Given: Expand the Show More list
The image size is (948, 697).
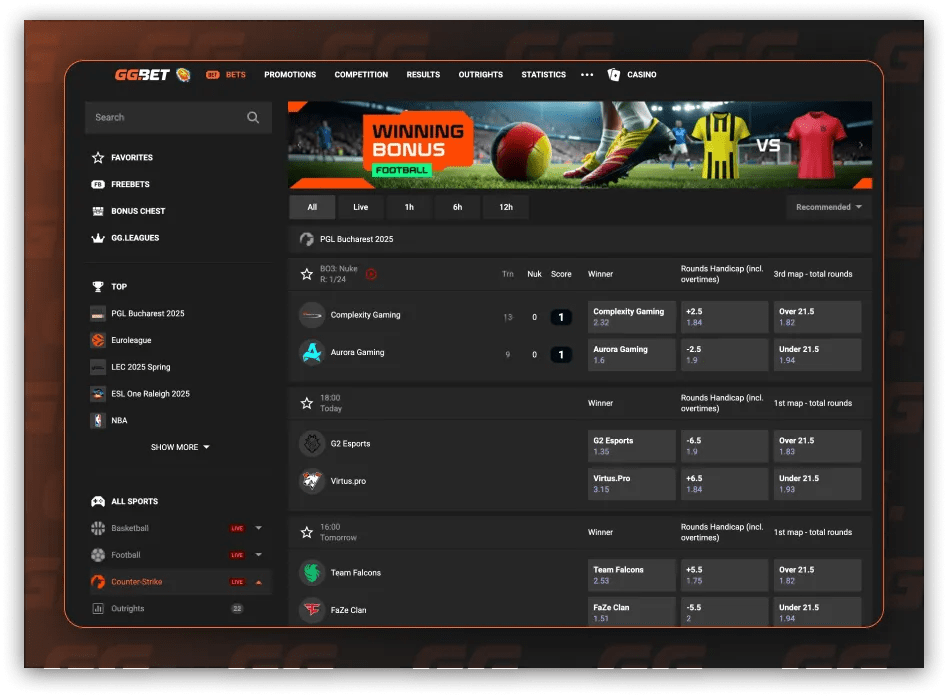Looking at the screenshot, I should pos(180,447).
